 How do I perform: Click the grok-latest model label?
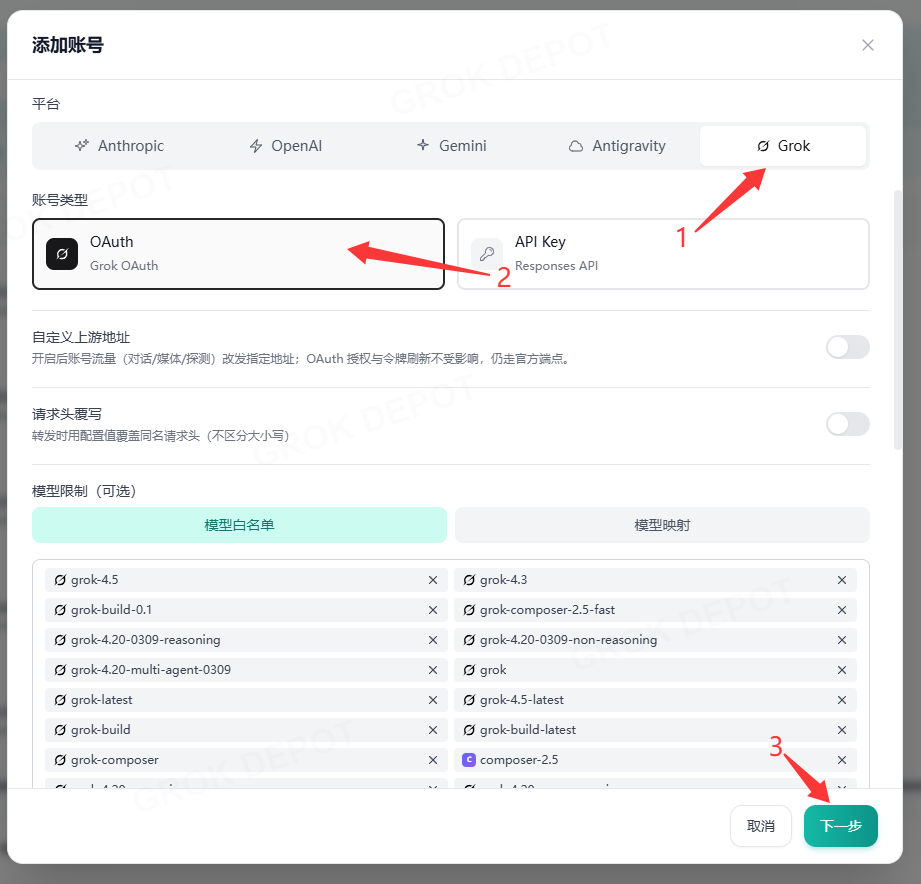[x=102, y=700]
